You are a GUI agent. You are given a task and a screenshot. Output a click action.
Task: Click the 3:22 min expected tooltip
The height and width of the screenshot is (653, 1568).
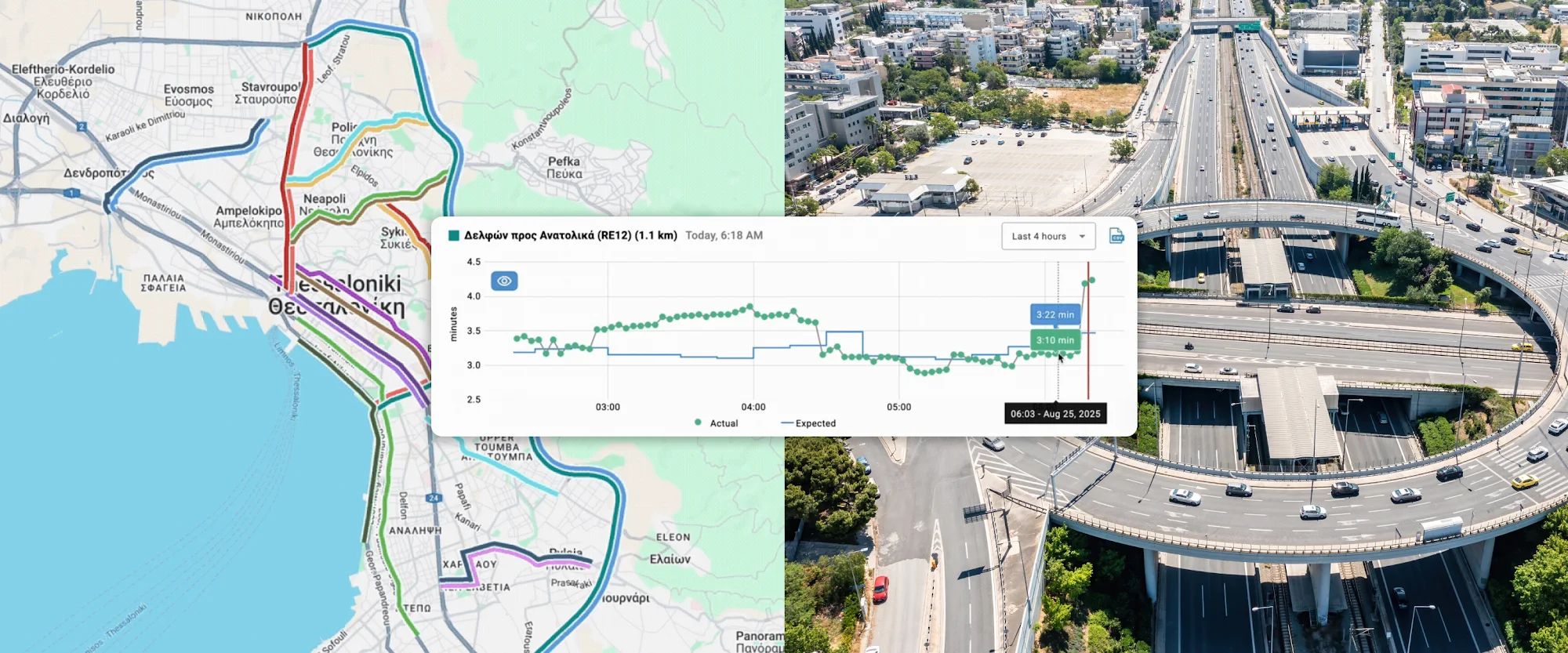tap(1055, 314)
